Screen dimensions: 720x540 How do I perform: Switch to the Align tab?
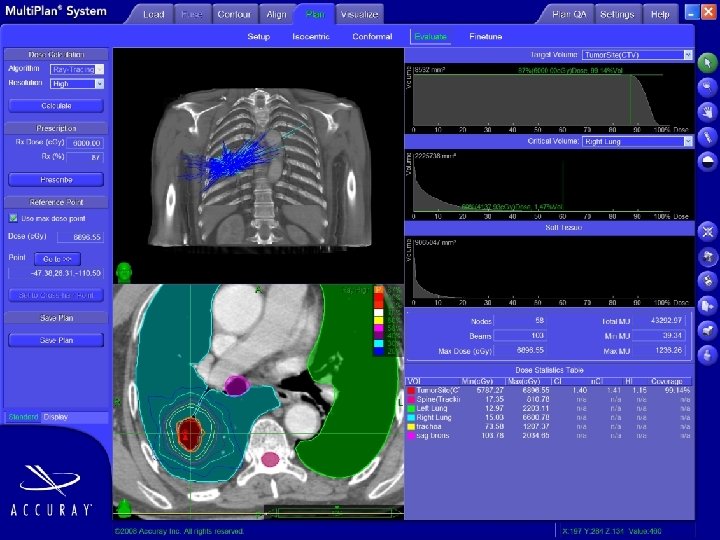pos(276,14)
